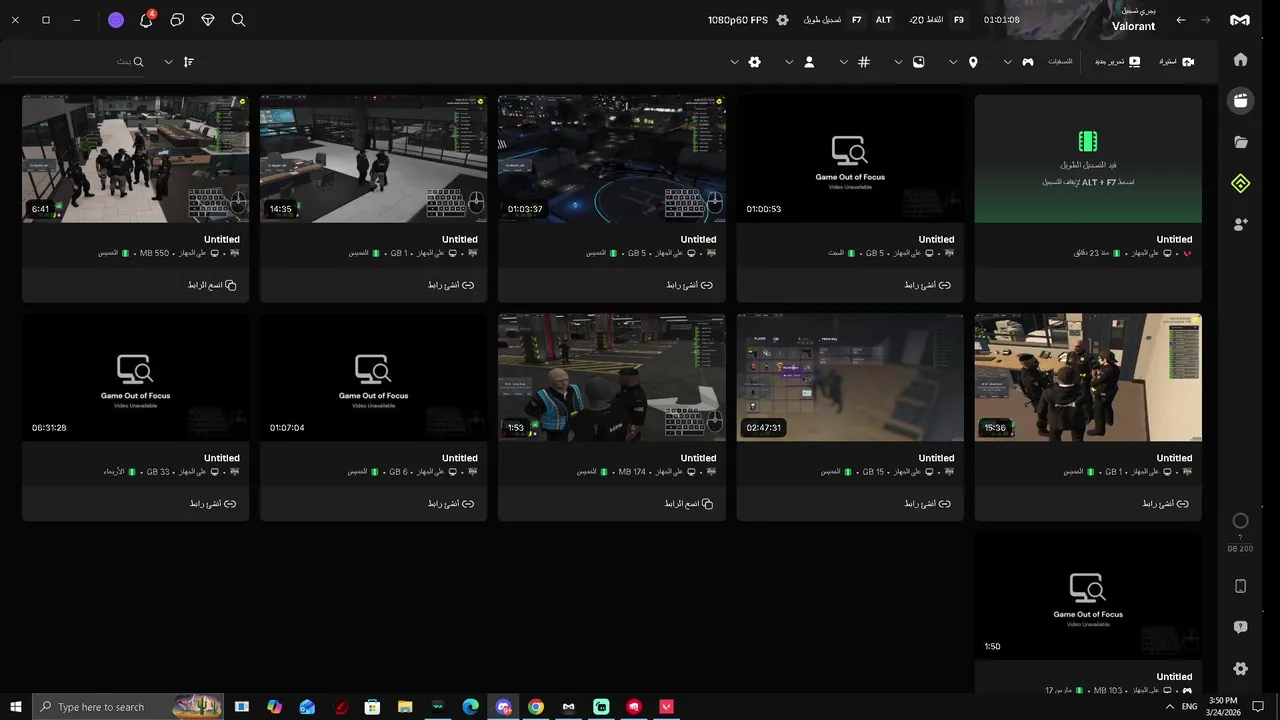The image size is (1280, 720).
Task: Click the ENG language indicator in tray
Action: pos(1190,707)
